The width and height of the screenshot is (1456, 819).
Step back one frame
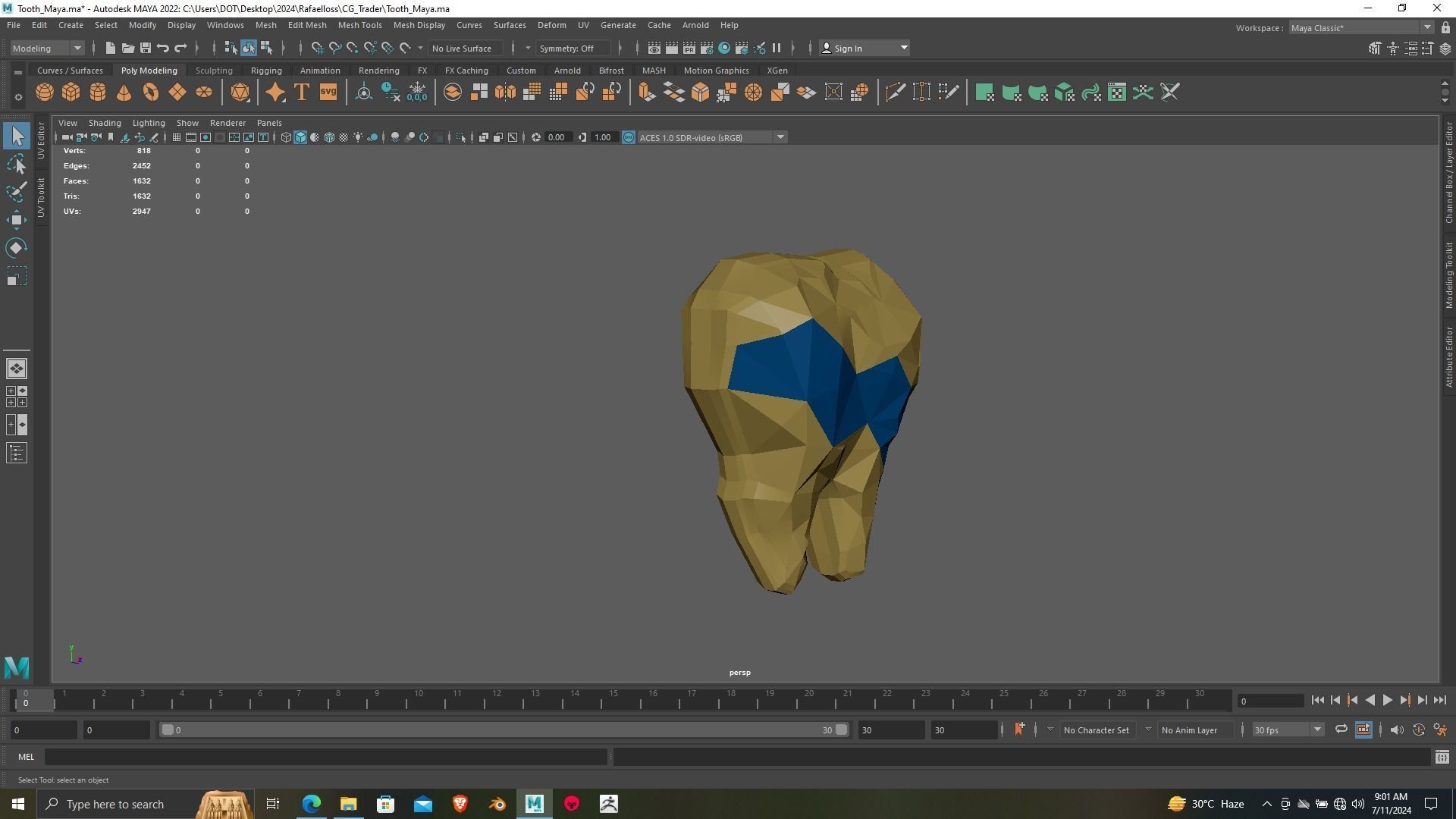[x=1335, y=700]
